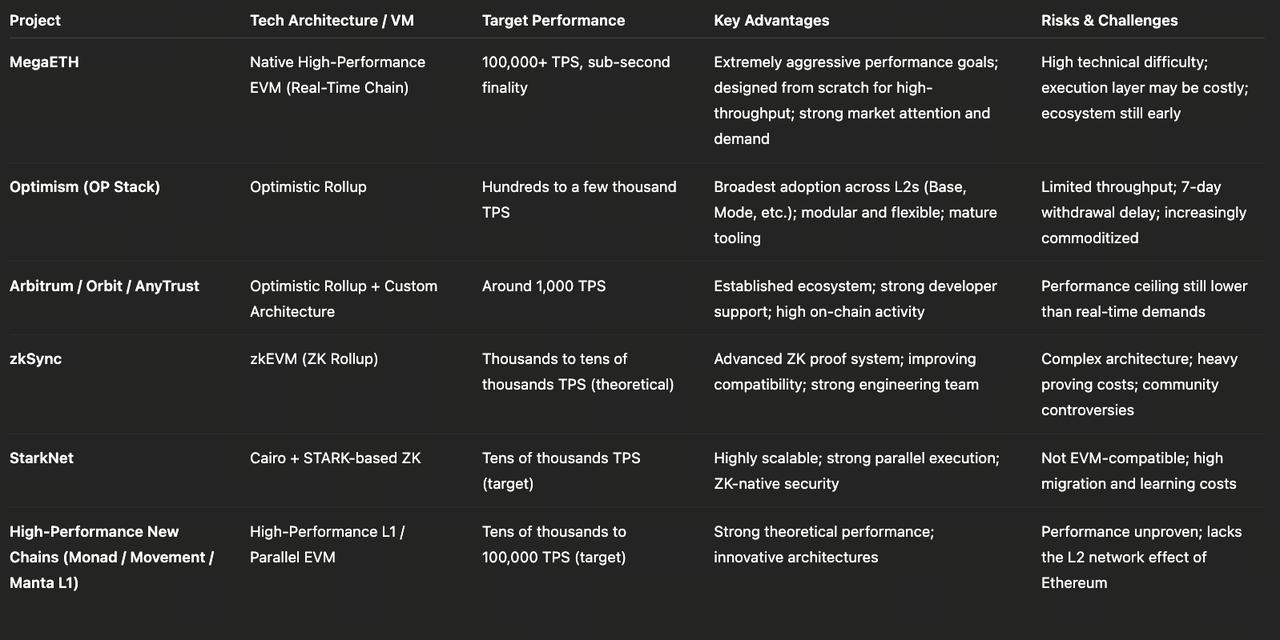Select the "Risks & Challenges" column header
Image resolution: width=1280 pixels, height=640 pixels.
pyautogui.click(x=1109, y=20)
